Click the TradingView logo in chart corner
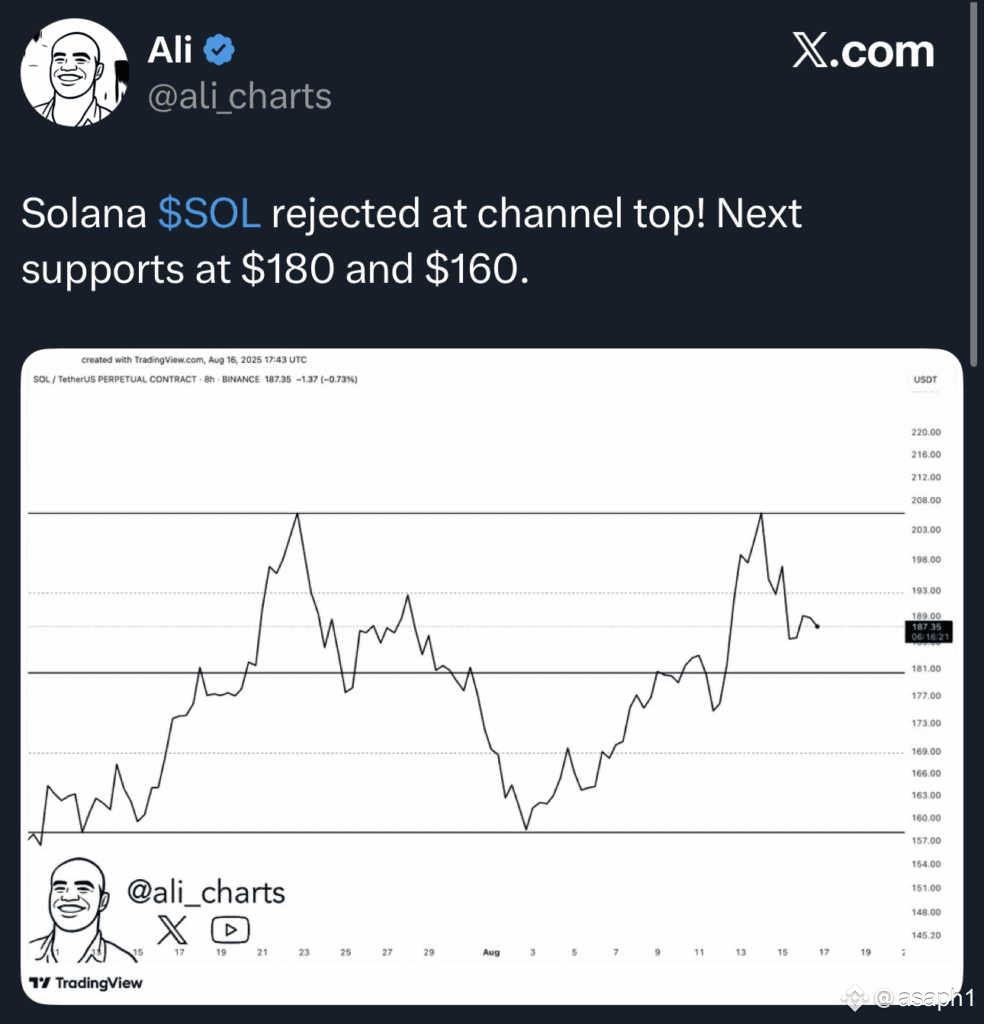 [x=86, y=982]
